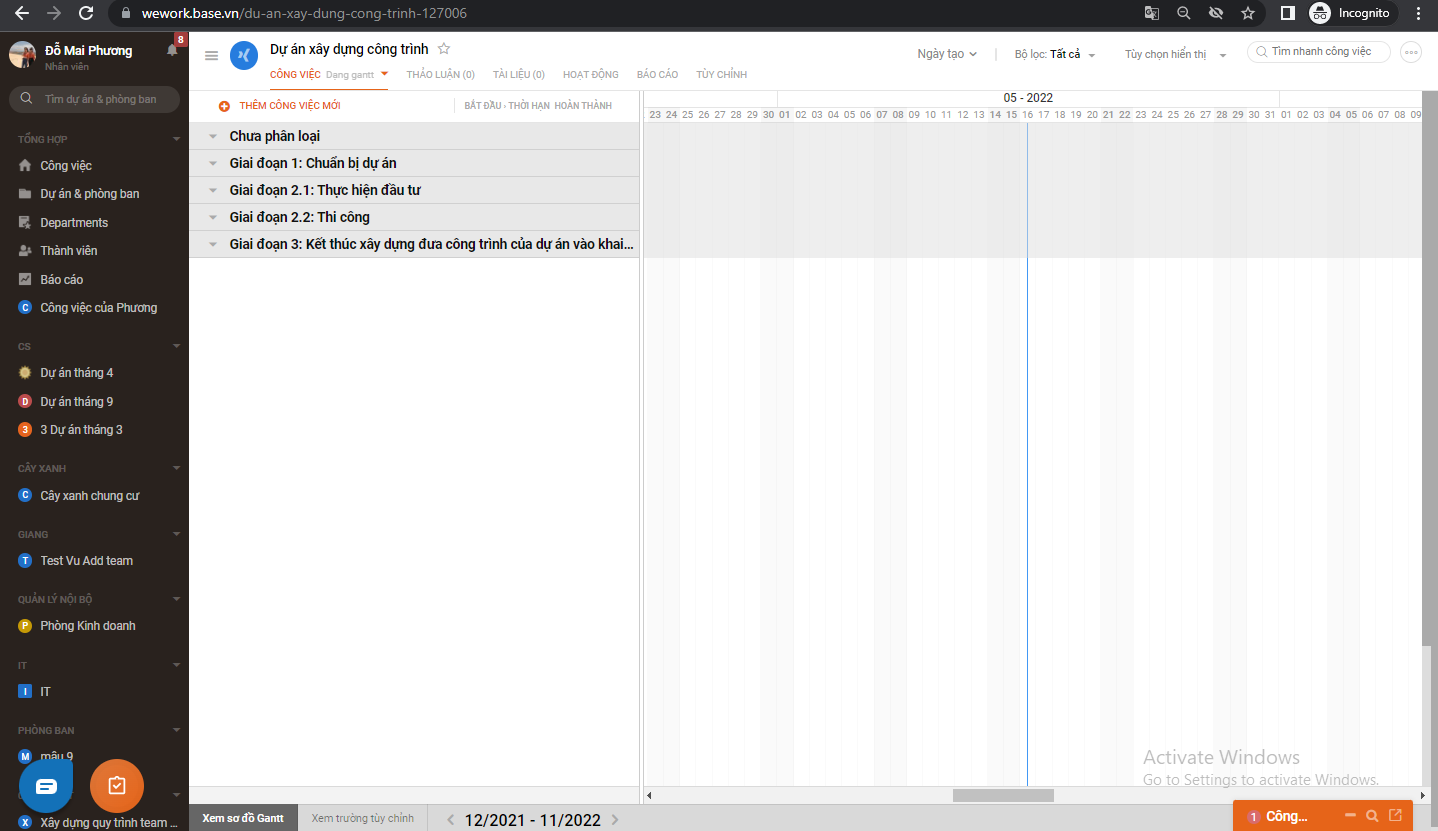Viewport: 1438px width, 831px height.
Task: Click the 05 - 2022 month header
Action: (x=1028, y=98)
